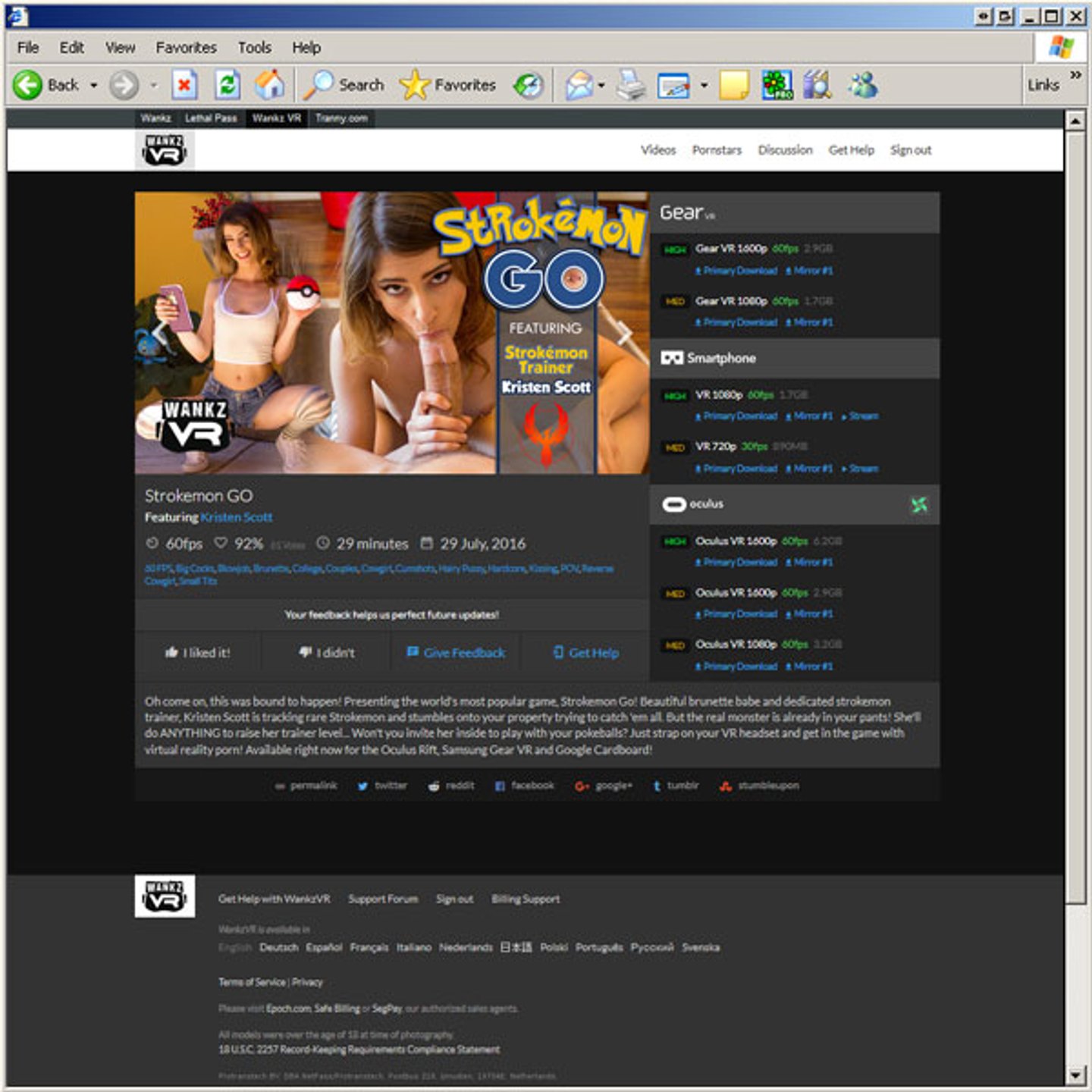Image resolution: width=1092 pixels, height=1092 pixels.
Task: Click the Give Feedback link
Action: coord(456,653)
